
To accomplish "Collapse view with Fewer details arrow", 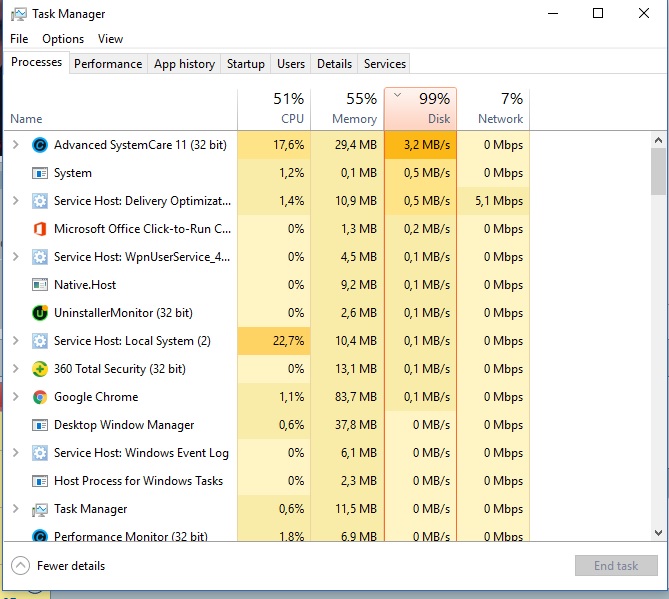I will [x=20, y=566].
